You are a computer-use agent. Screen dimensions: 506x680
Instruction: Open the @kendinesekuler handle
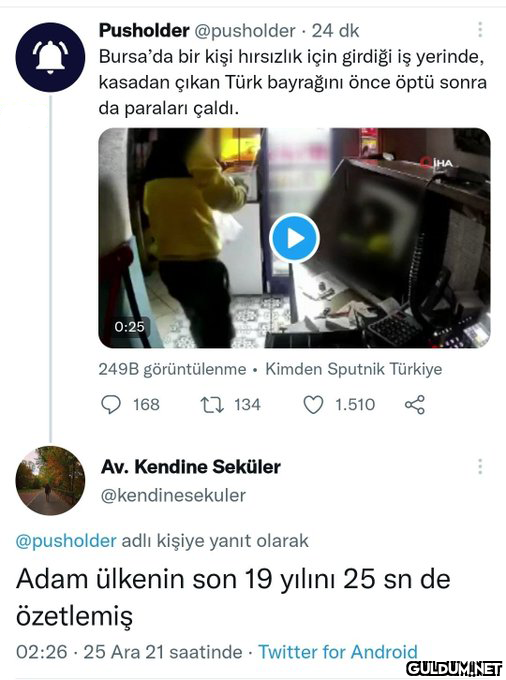173,495
